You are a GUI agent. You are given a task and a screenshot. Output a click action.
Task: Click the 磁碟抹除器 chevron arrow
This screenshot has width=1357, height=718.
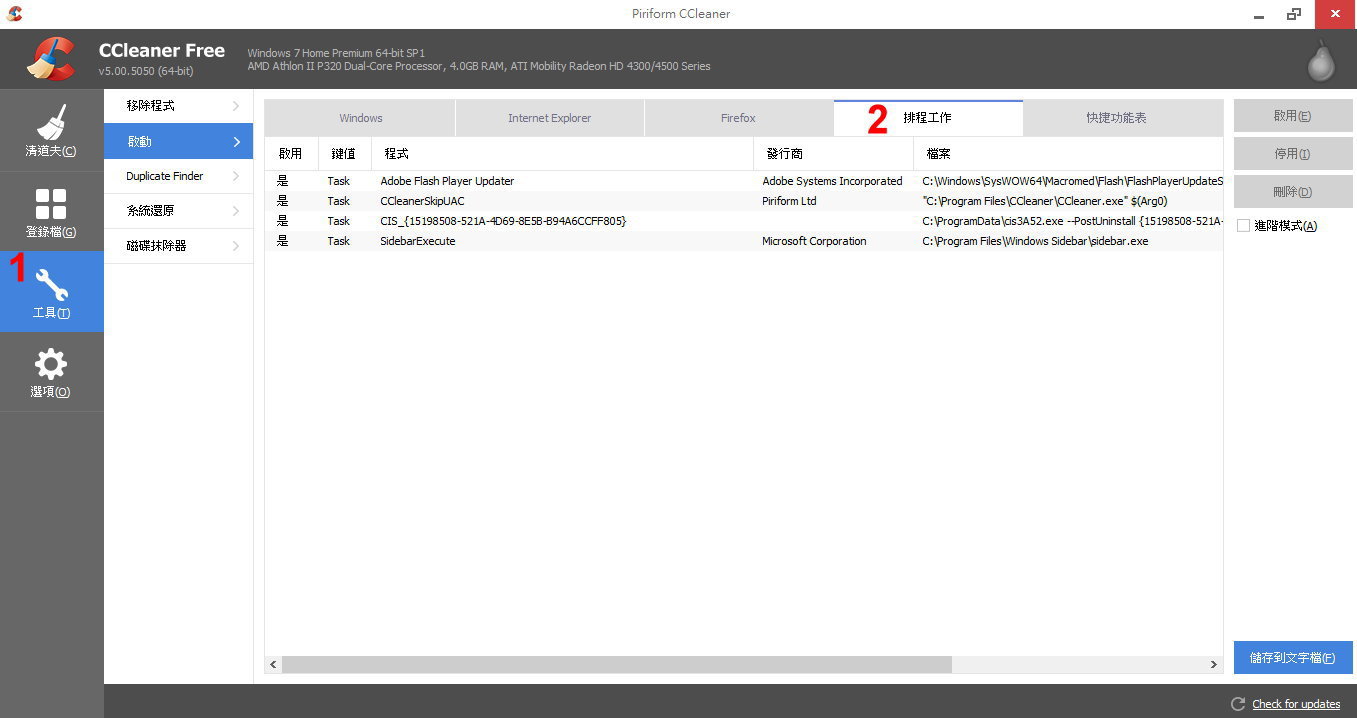[x=236, y=246]
